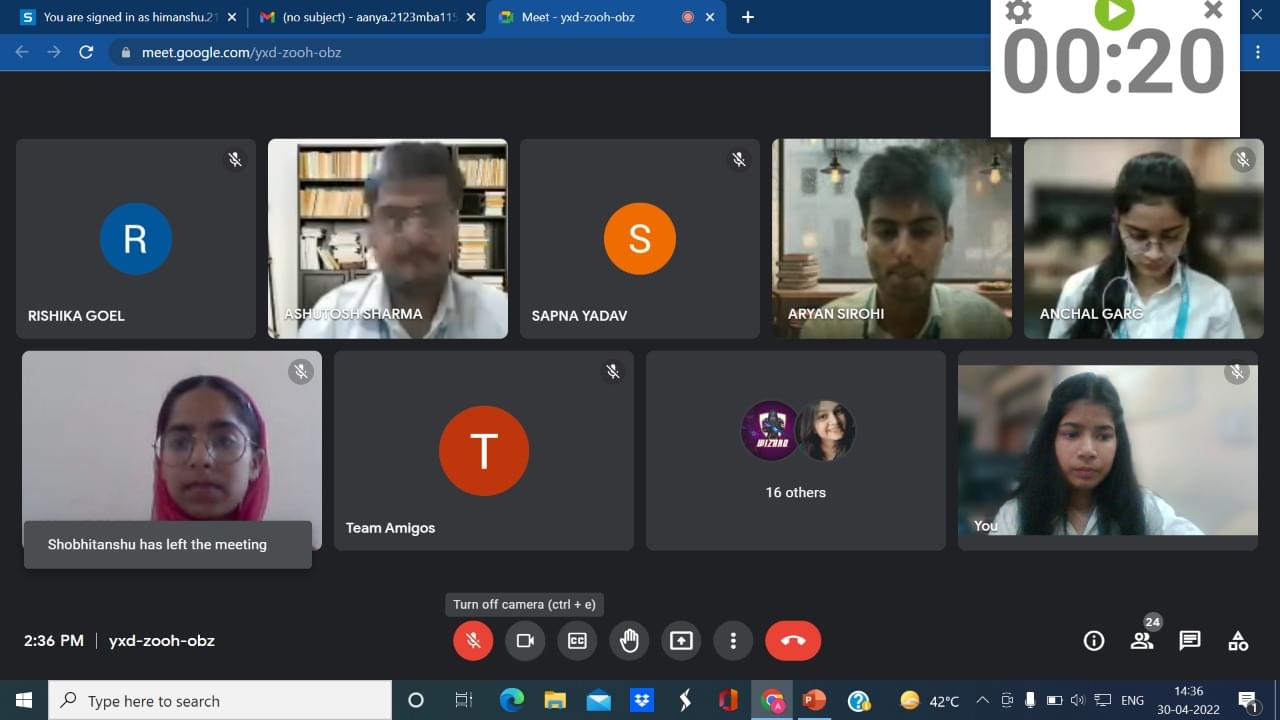Image resolution: width=1280 pixels, height=720 pixels.
Task: Toggle closed captions button
Action: (x=577, y=641)
